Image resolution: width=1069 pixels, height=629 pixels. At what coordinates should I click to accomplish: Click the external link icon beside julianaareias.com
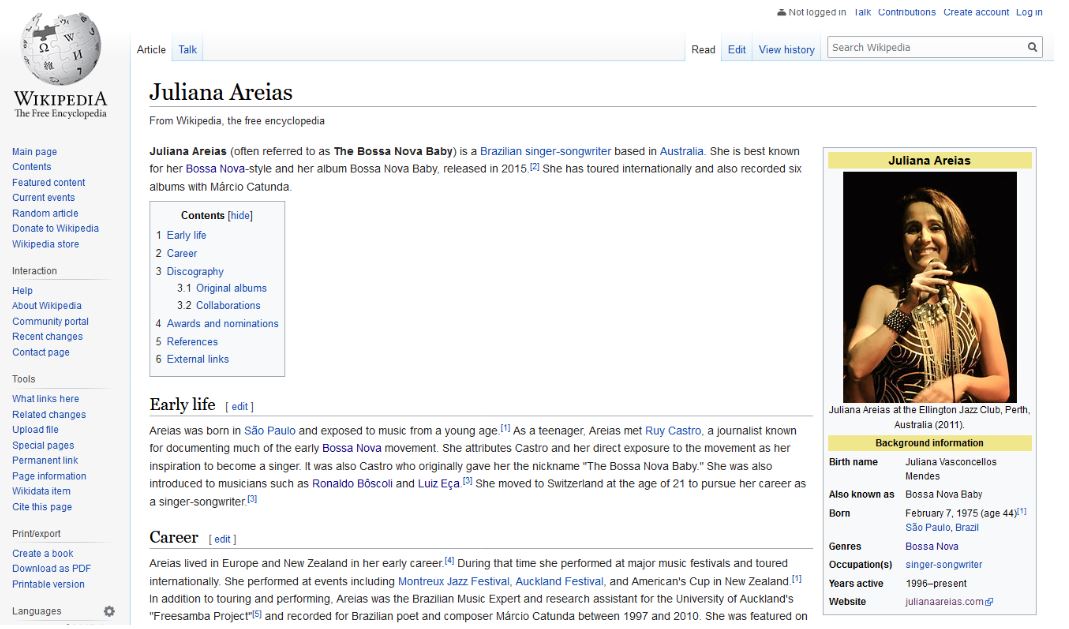(x=990, y=602)
